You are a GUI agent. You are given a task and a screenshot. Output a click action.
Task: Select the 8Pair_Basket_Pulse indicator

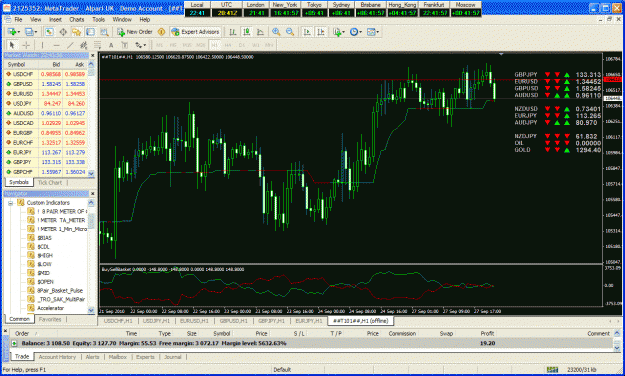click(60, 291)
